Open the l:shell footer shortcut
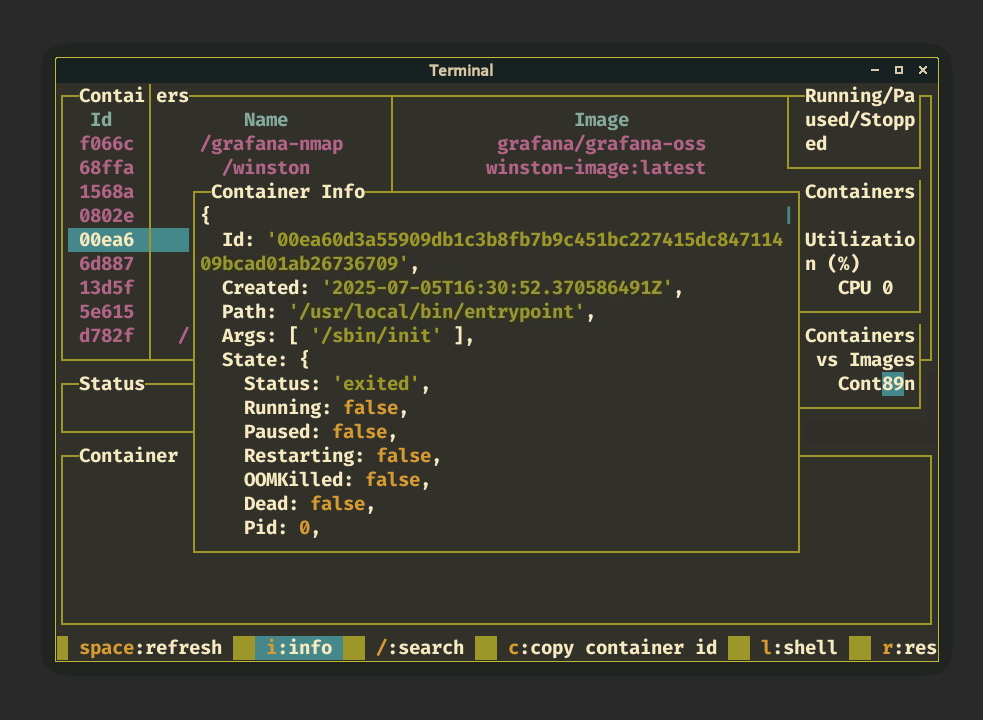This screenshot has height=720, width=983. (799, 647)
